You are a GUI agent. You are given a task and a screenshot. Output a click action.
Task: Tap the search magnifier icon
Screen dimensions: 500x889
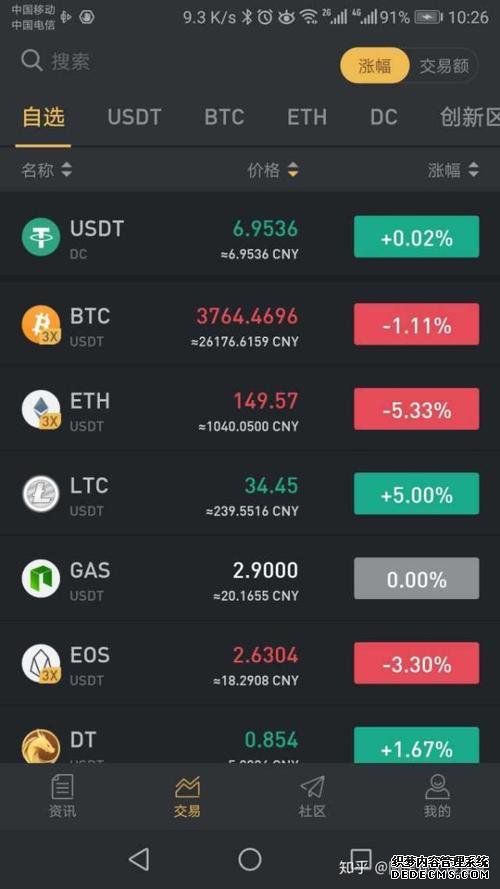point(32,61)
